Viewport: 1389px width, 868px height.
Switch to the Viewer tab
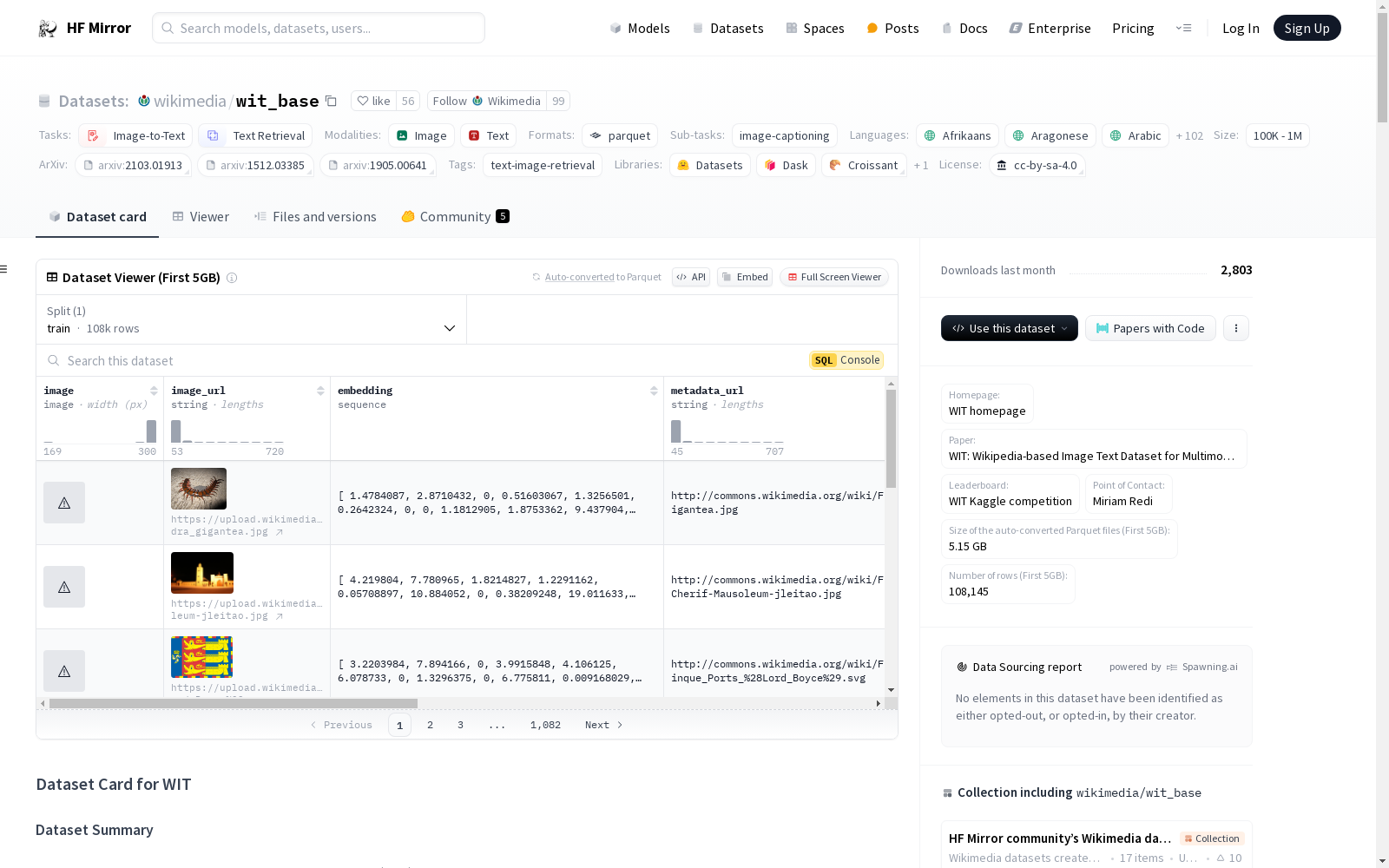(x=201, y=217)
